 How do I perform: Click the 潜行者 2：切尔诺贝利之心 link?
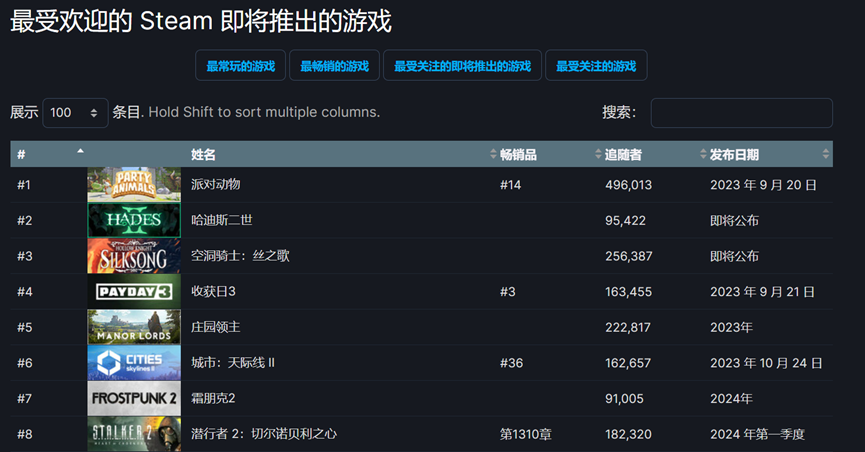click(x=264, y=434)
